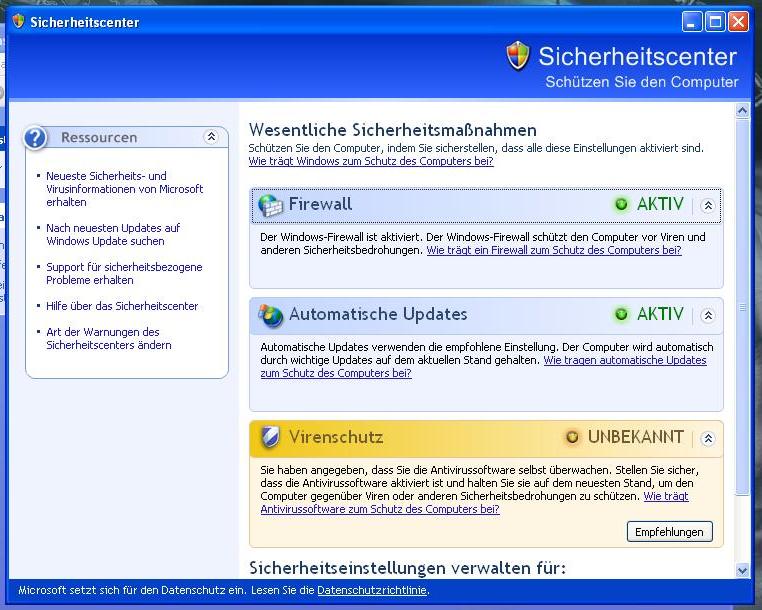Image resolution: width=762 pixels, height=610 pixels.
Task: Click the green Automatische Updates status light
Action: (621, 314)
